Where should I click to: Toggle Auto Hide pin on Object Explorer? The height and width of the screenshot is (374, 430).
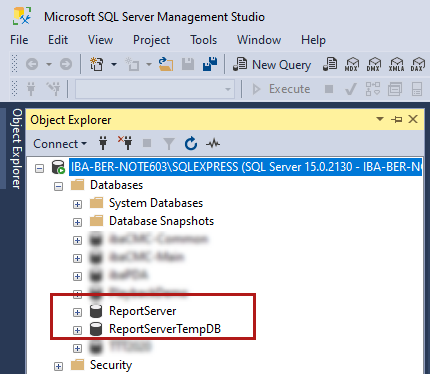pyautogui.click(x=396, y=119)
